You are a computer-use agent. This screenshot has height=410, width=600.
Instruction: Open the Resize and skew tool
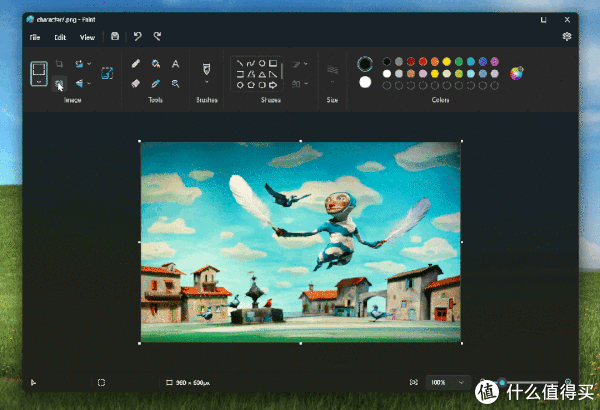(107, 73)
